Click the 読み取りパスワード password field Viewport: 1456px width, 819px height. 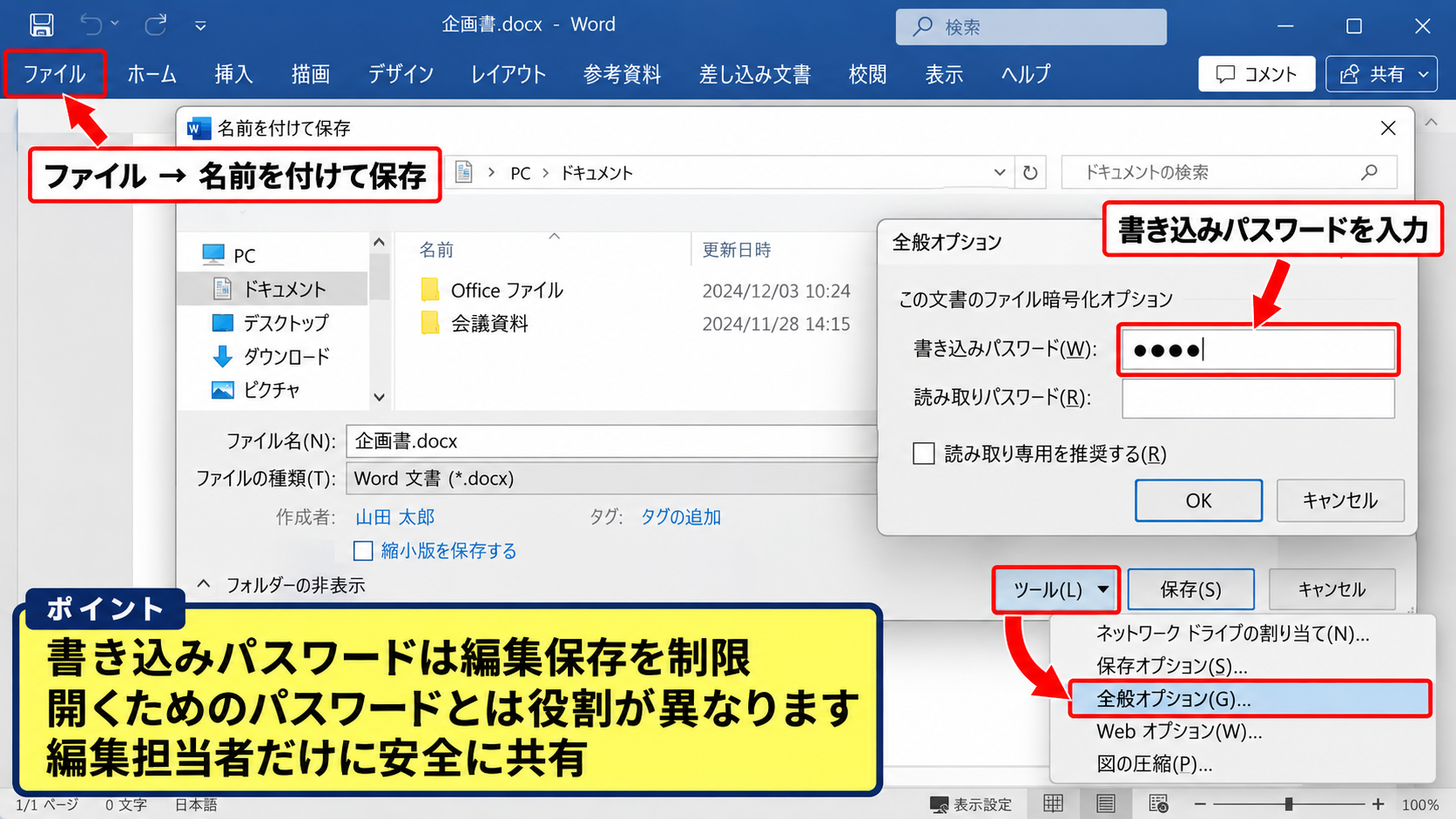(x=1258, y=399)
